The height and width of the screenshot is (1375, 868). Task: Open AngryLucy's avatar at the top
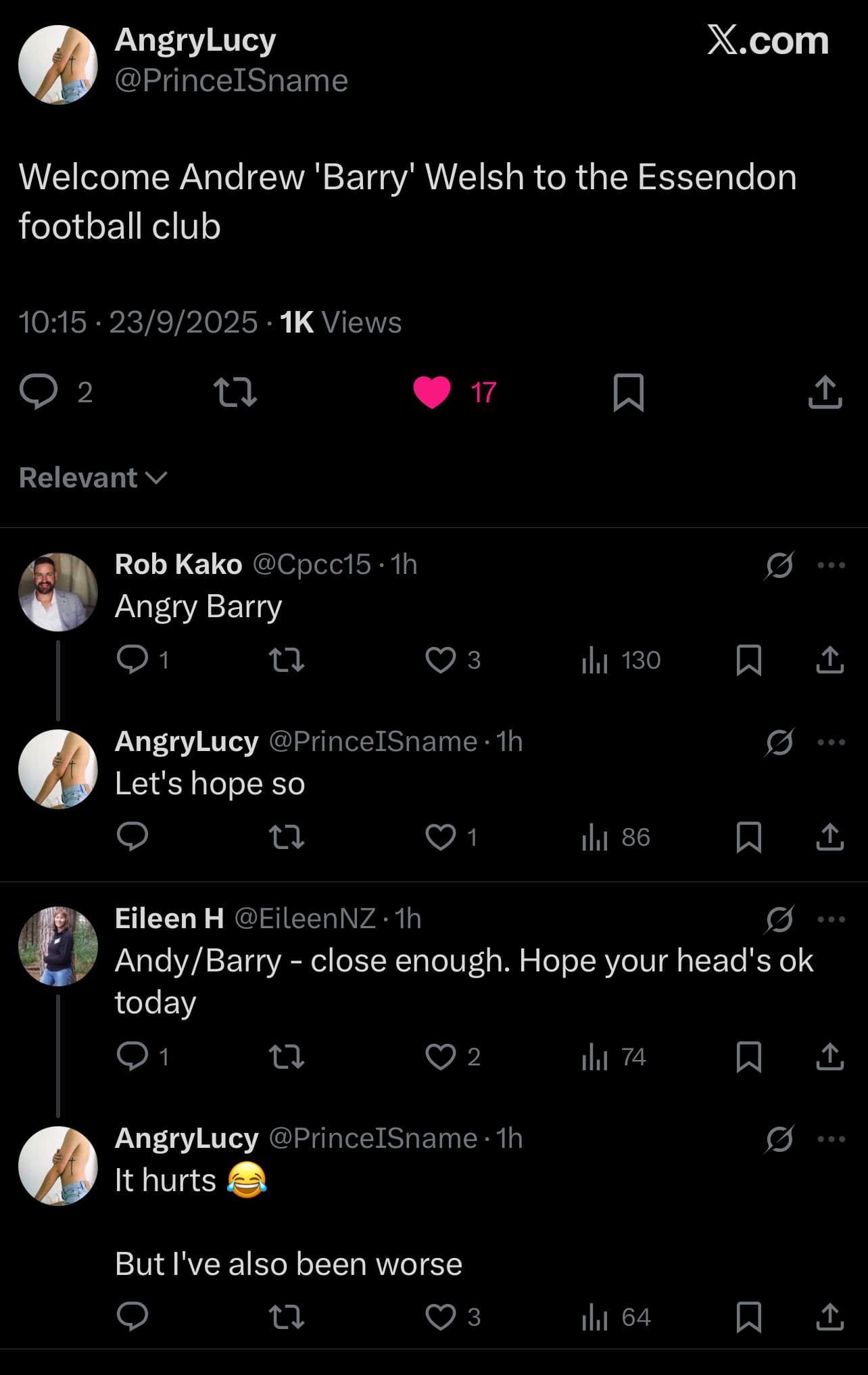click(x=58, y=65)
